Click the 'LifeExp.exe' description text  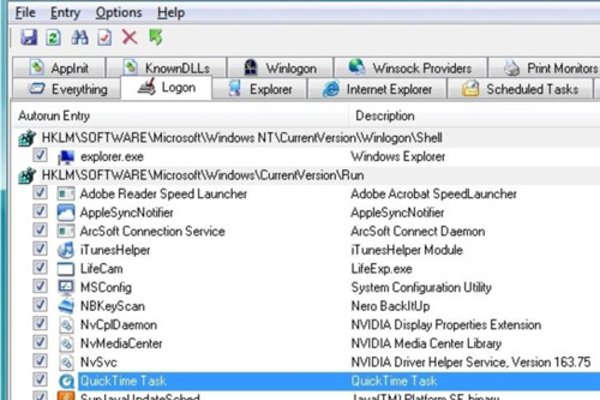pos(382,269)
